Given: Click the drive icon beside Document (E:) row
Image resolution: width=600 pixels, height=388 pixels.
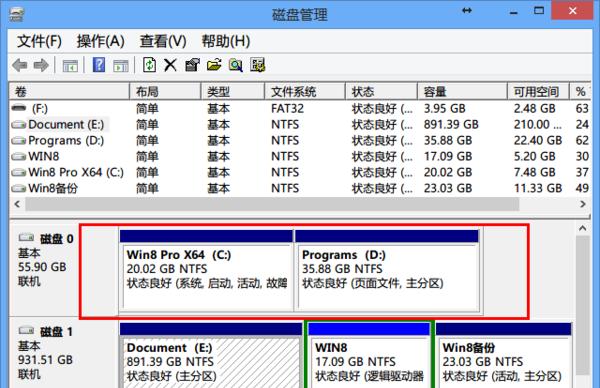Looking at the screenshot, I should point(19,125).
